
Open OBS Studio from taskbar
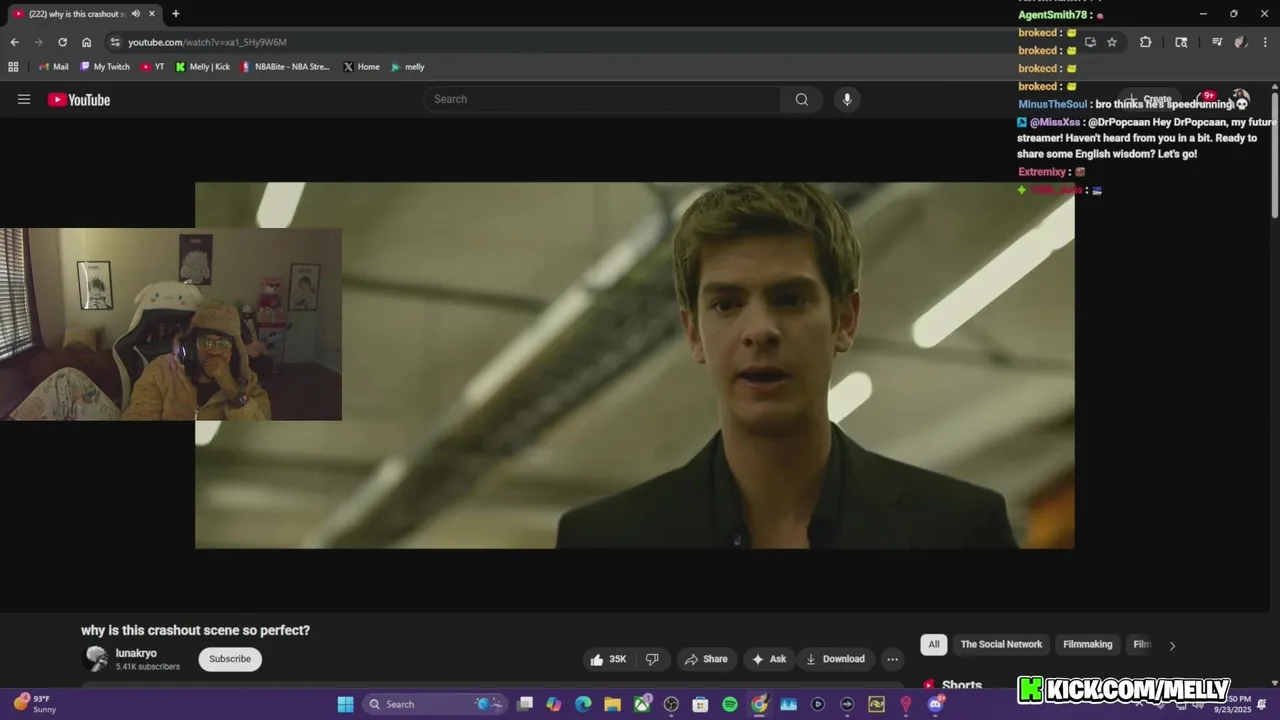coord(671,704)
